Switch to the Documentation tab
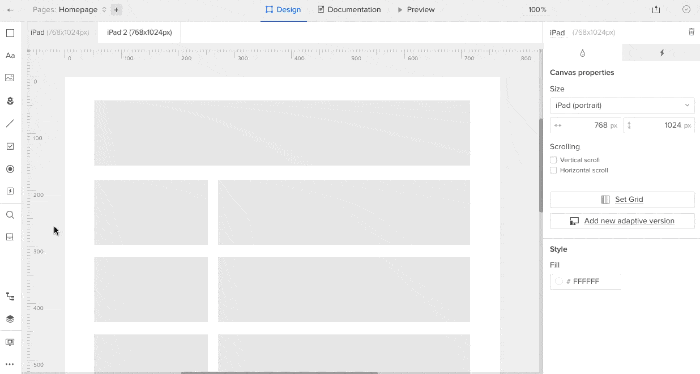This screenshot has width=700, height=374. coord(349,9)
